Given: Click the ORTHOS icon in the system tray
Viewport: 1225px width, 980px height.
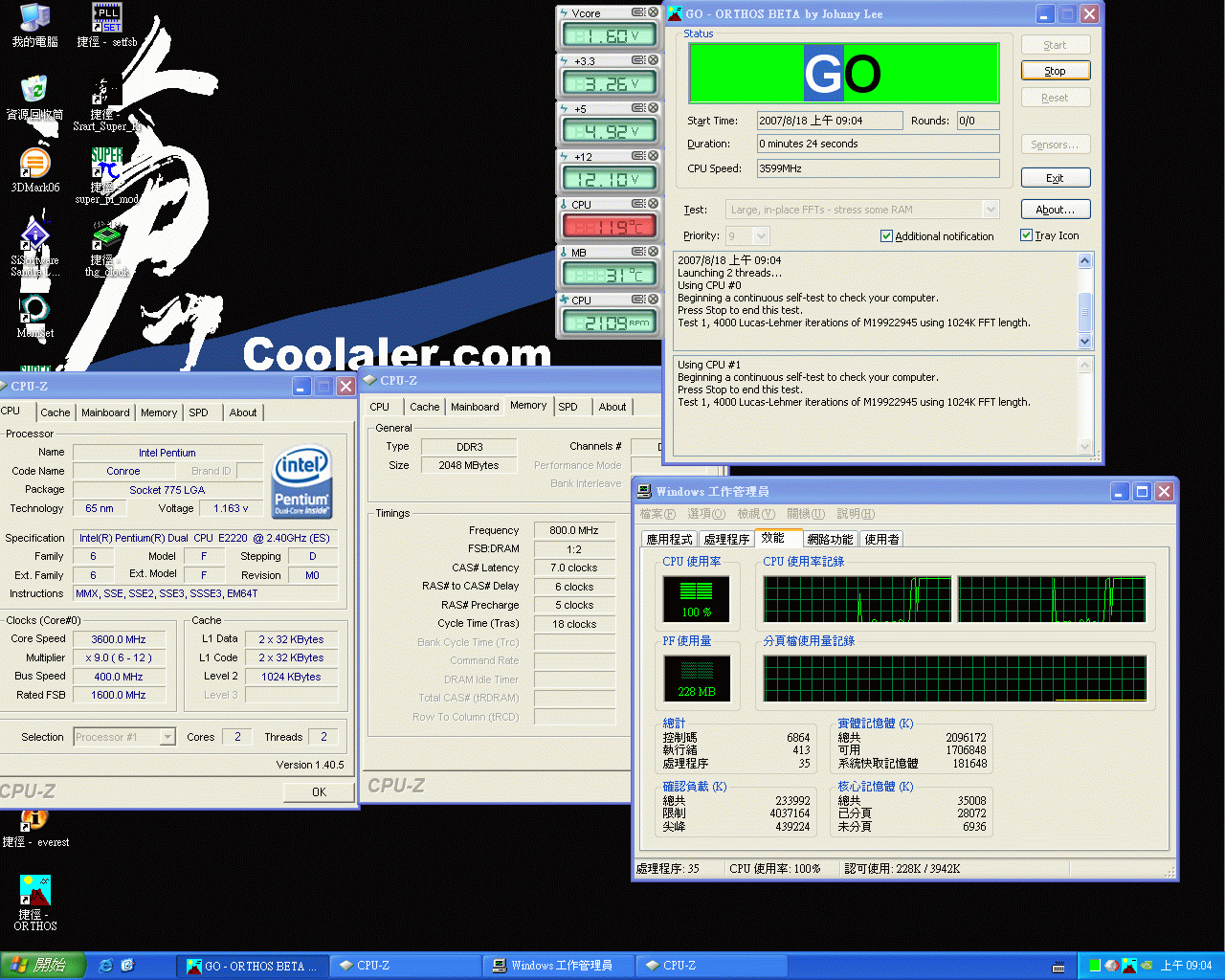Looking at the screenshot, I should point(1128,966).
